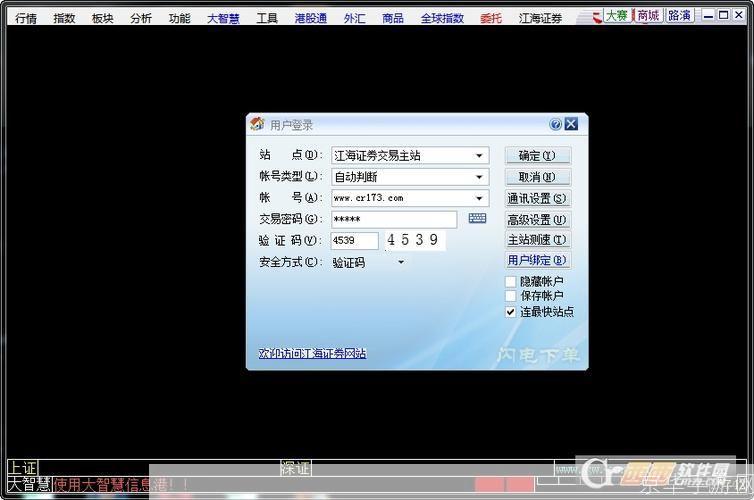Click the 深证 status bar label
The image size is (754, 500).
tap(296, 468)
